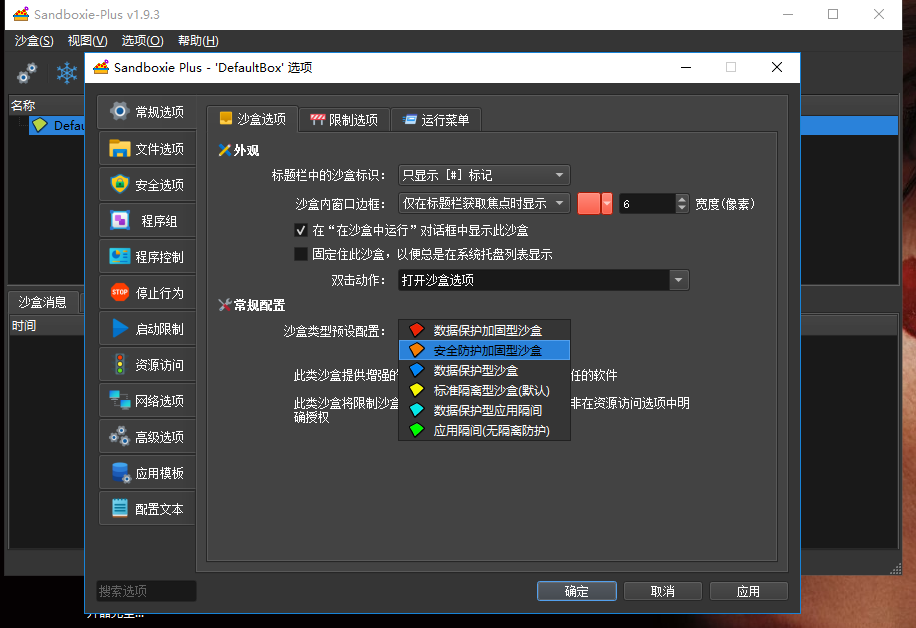Screen dimensions: 916x628
Task: Toggle 在“在沙盒中运行”对话框中显示此沙盒 checkbox
Action: (x=301, y=230)
